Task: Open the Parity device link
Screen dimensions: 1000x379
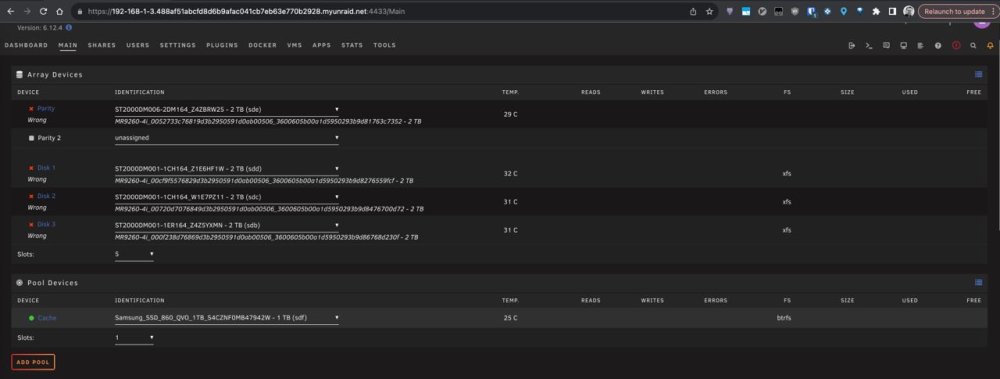Action: (x=46, y=109)
